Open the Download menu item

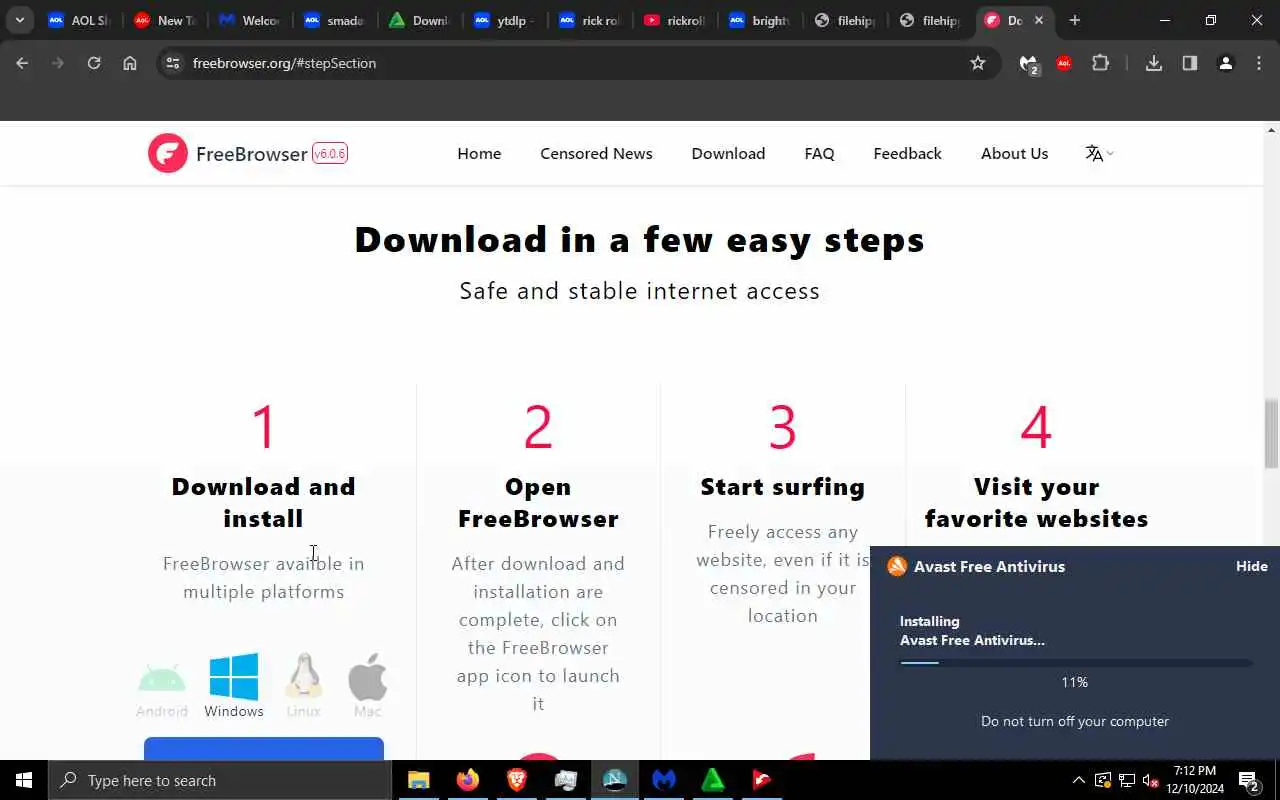728,153
